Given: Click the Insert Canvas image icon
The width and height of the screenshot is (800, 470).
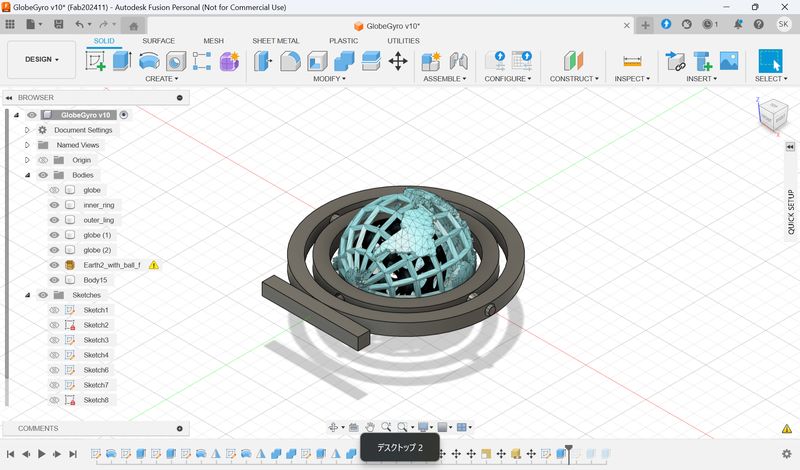Looking at the screenshot, I should click(729, 61).
